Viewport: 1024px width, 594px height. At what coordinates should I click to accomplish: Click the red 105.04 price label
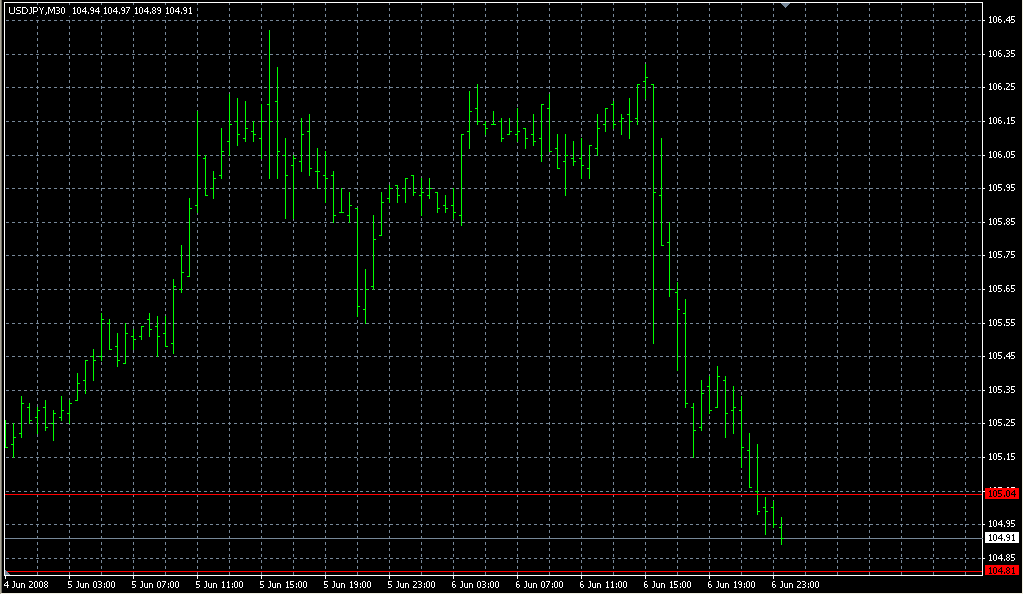pos(1001,493)
